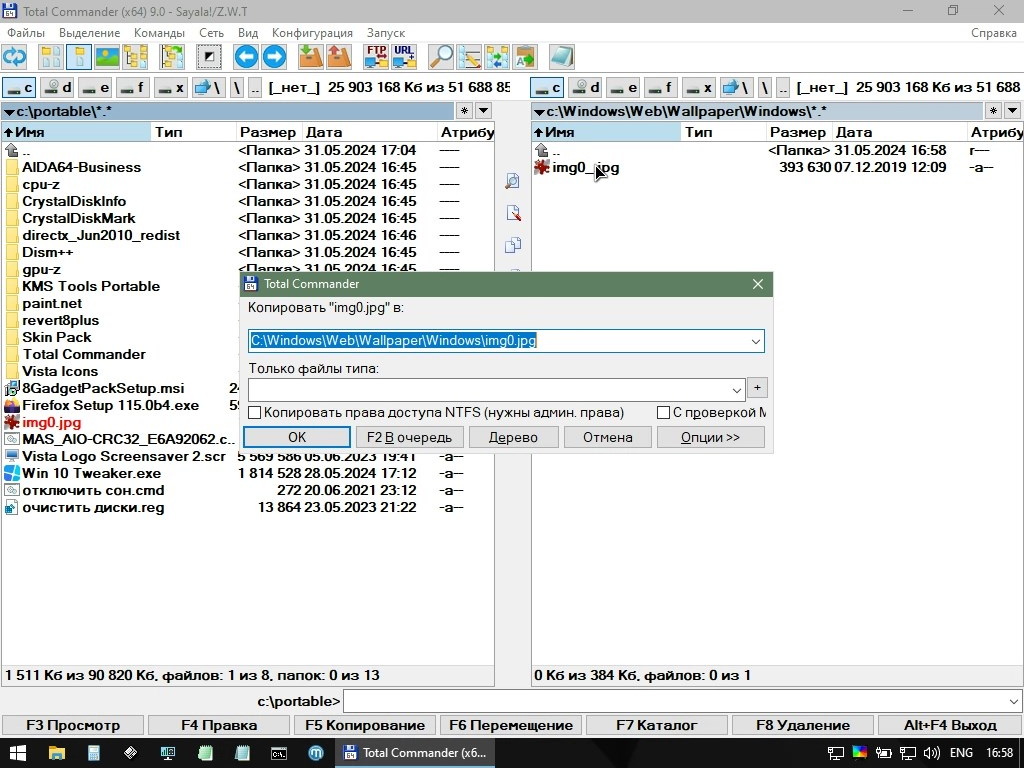Select 'KMS Tools Portable' folder row

tap(91, 287)
